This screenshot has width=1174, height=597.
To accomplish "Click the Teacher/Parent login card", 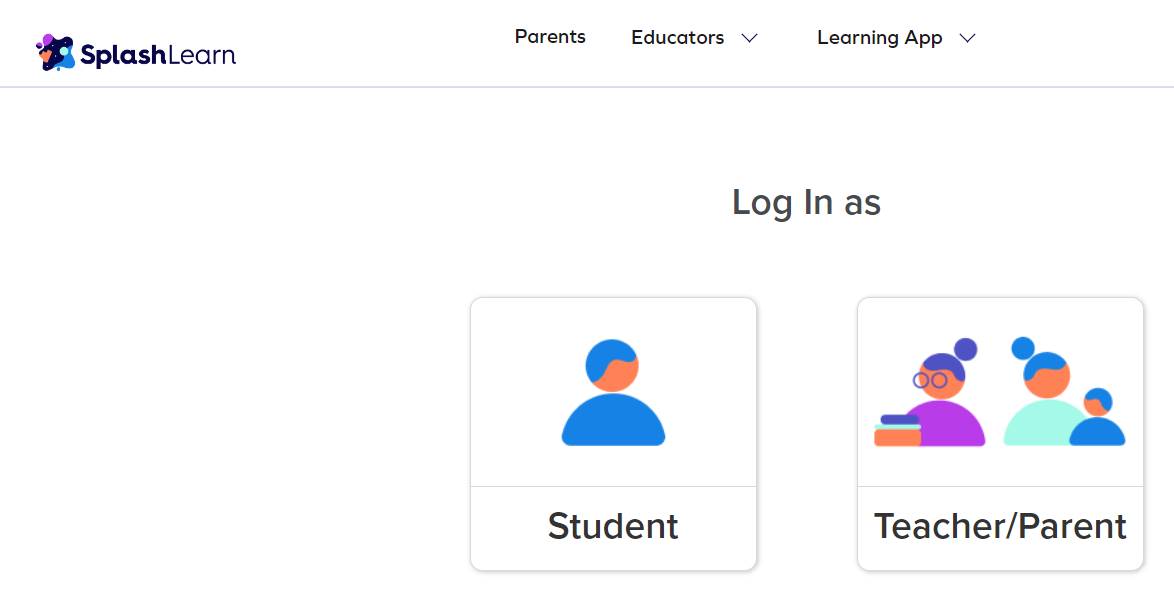I will click(1000, 434).
